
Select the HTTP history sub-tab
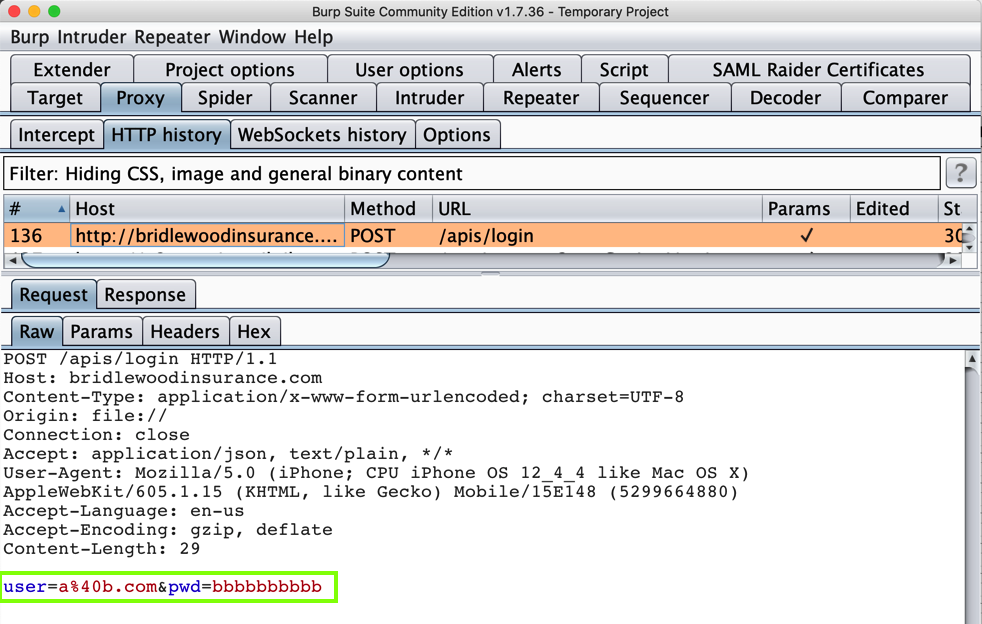pyautogui.click(x=167, y=135)
